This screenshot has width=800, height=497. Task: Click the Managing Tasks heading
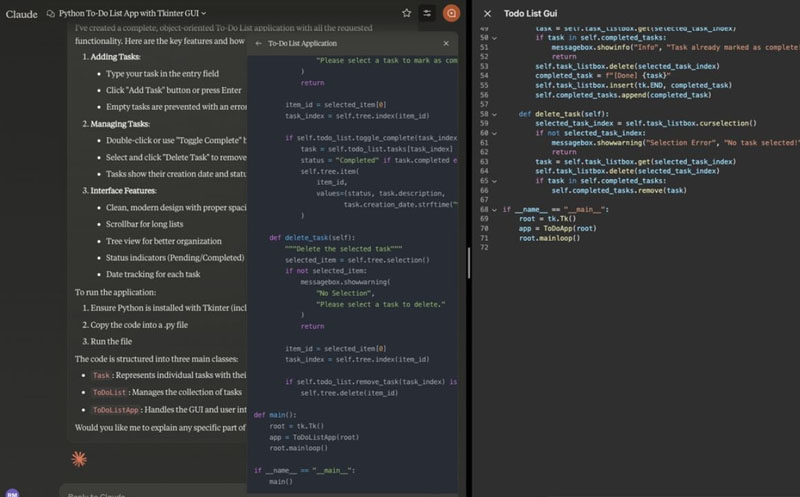120,124
